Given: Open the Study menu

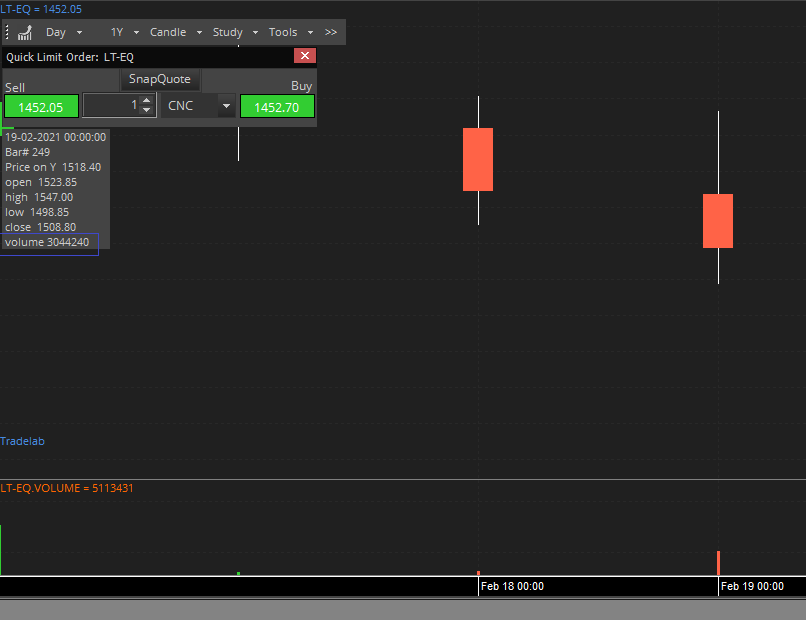Looking at the screenshot, I should [x=235, y=32].
